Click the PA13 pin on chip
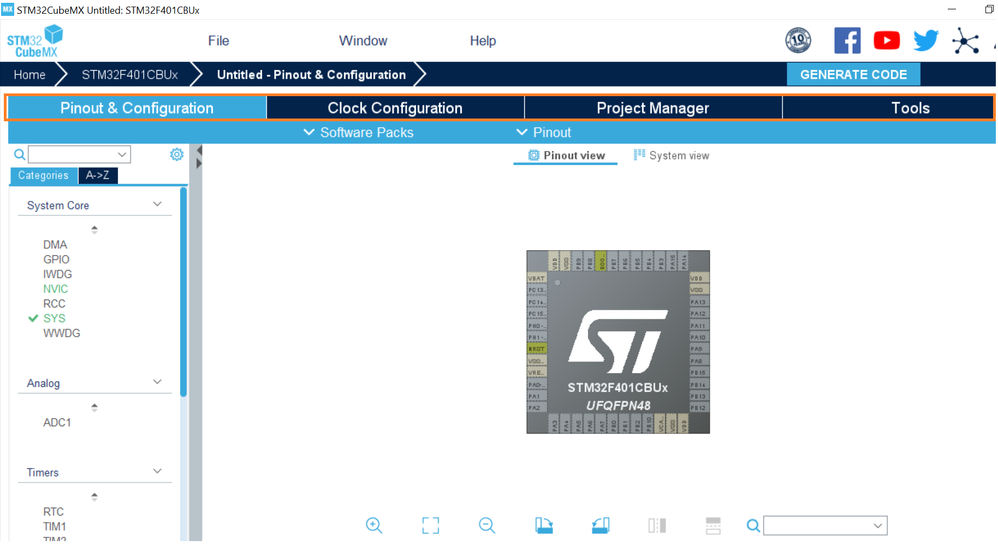Screen dimensions: 998x545 [x=699, y=302]
